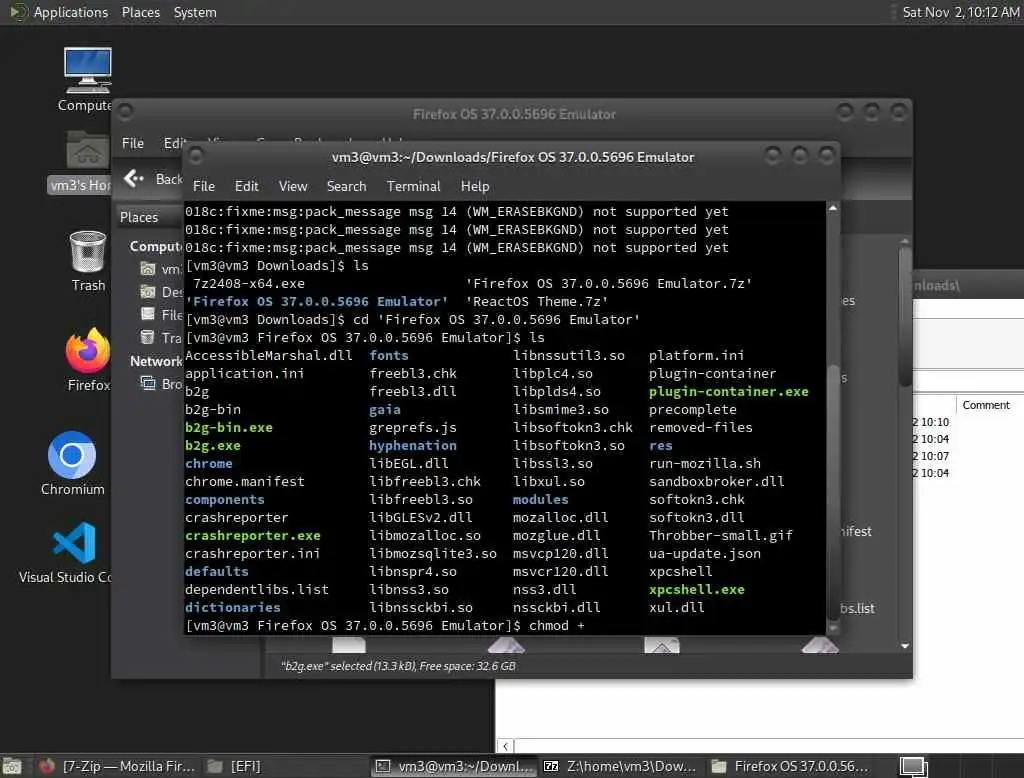Select the Trash icon in Places sidebar

148,337
